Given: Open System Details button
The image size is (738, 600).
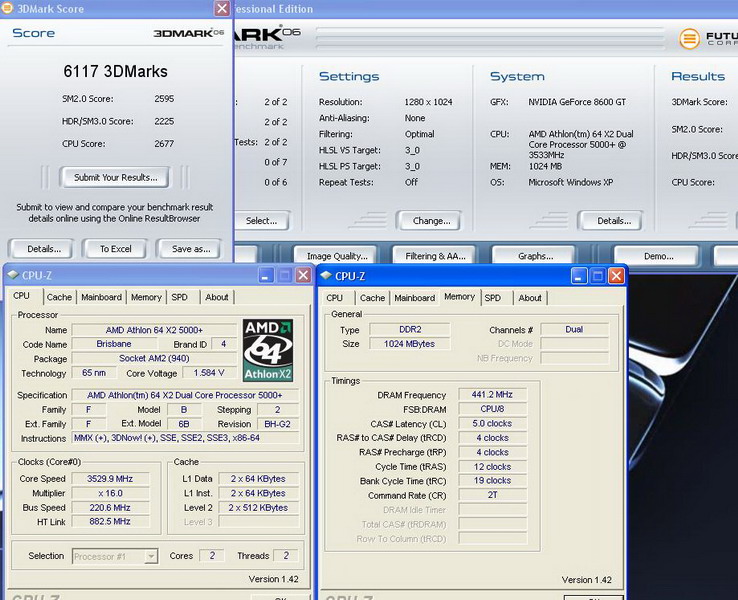Looking at the screenshot, I should (x=614, y=221).
